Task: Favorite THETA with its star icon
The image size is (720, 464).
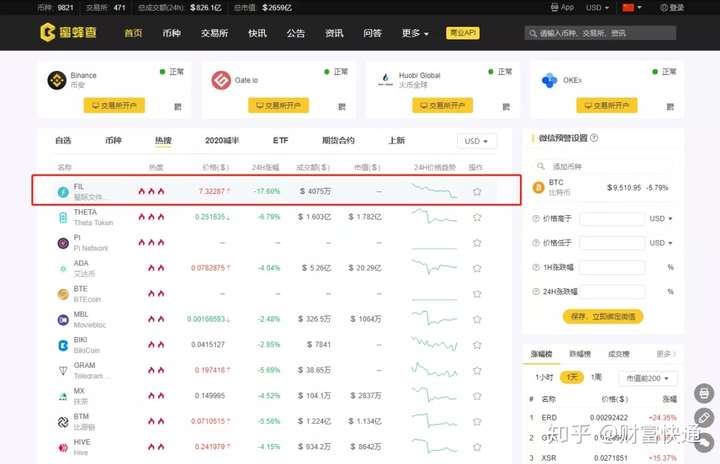Action: (477, 217)
